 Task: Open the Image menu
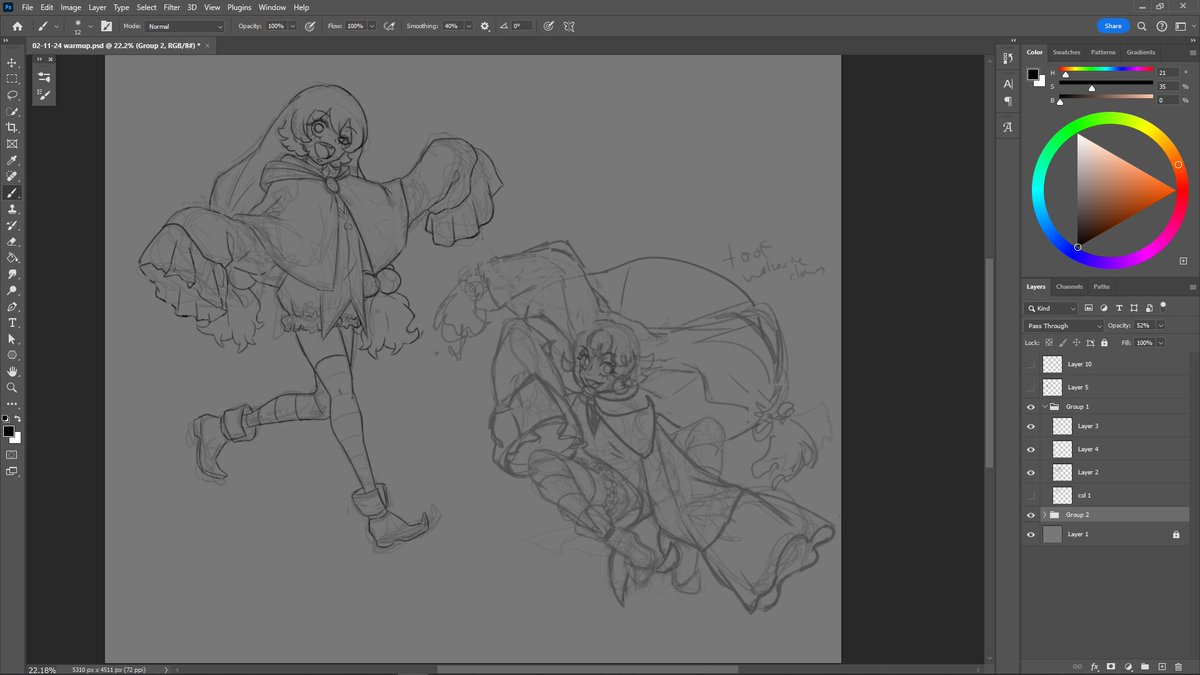pyautogui.click(x=71, y=7)
